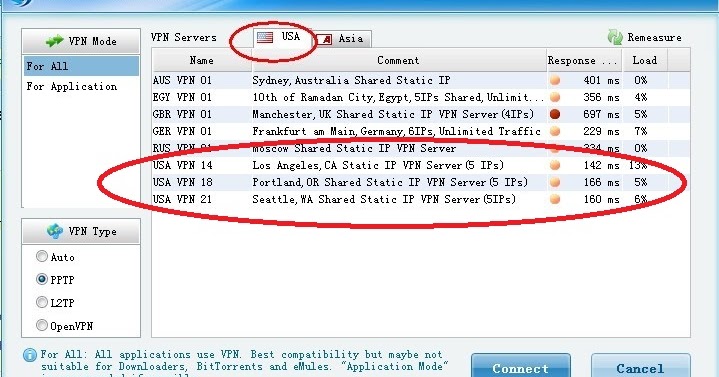Select the USA VPN 18 server row

tap(421, 182)
